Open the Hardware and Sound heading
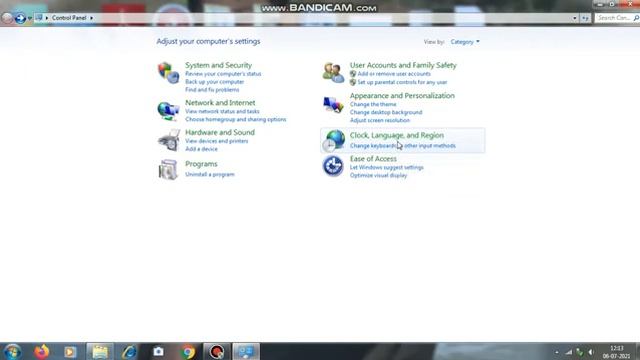The height and width of the screenshot is (360, 640). click(220, 133)
